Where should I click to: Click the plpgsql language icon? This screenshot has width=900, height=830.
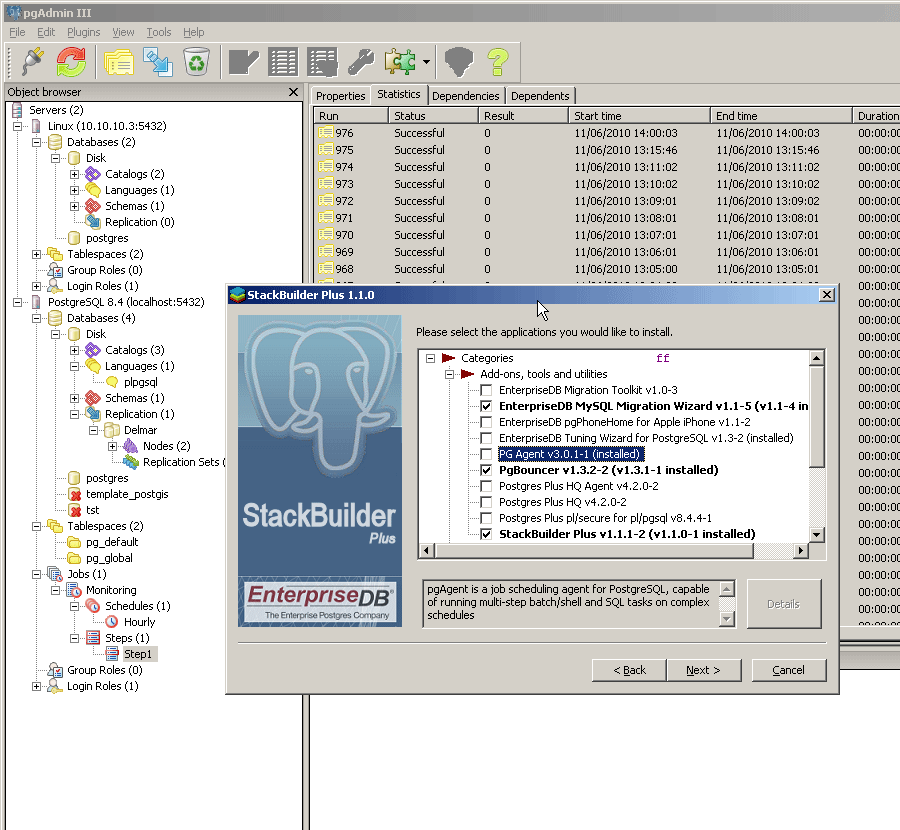(x=112, y=382)
